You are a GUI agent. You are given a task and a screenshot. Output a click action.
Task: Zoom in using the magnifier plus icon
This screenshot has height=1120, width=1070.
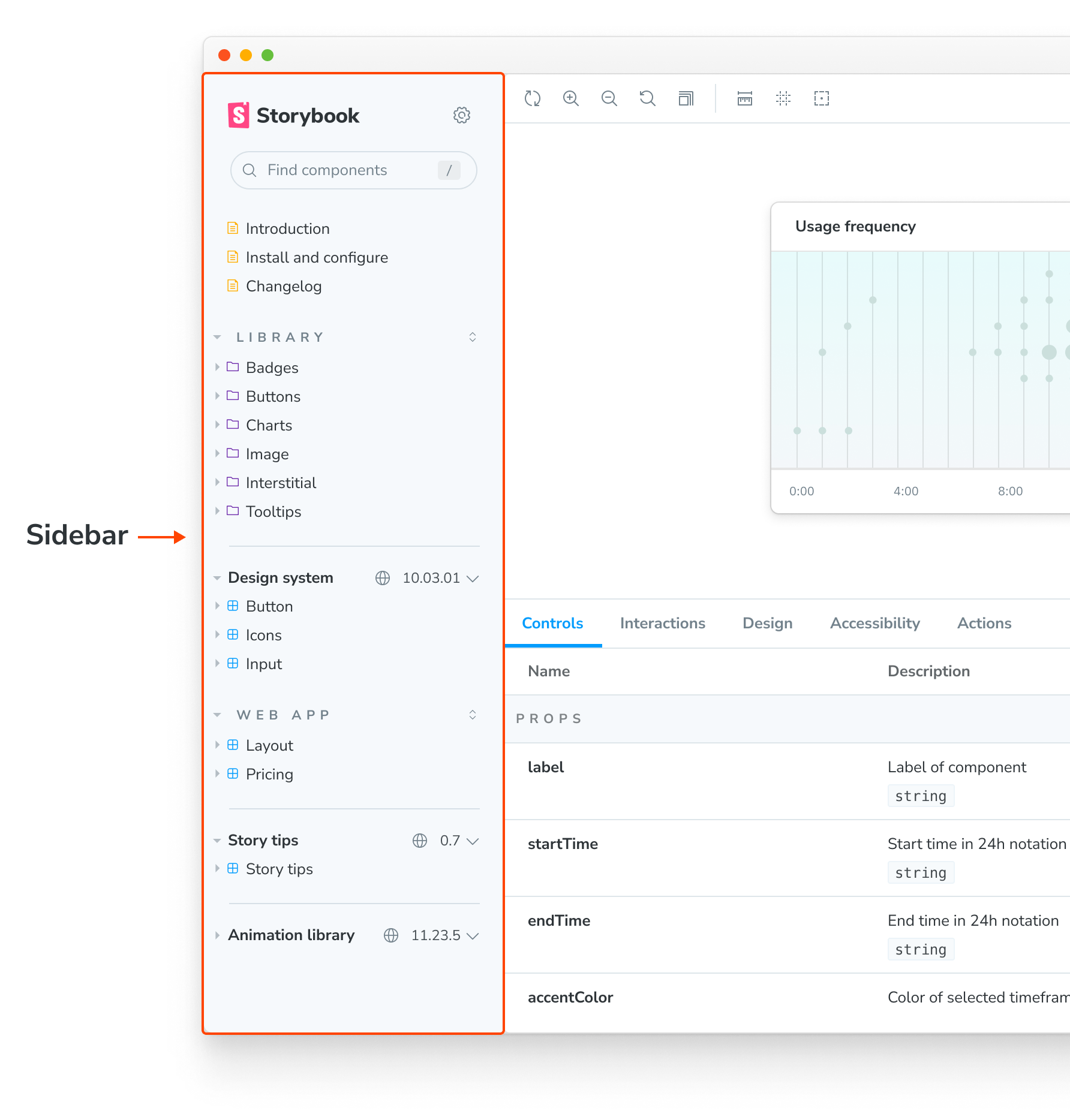coord(571,98)
